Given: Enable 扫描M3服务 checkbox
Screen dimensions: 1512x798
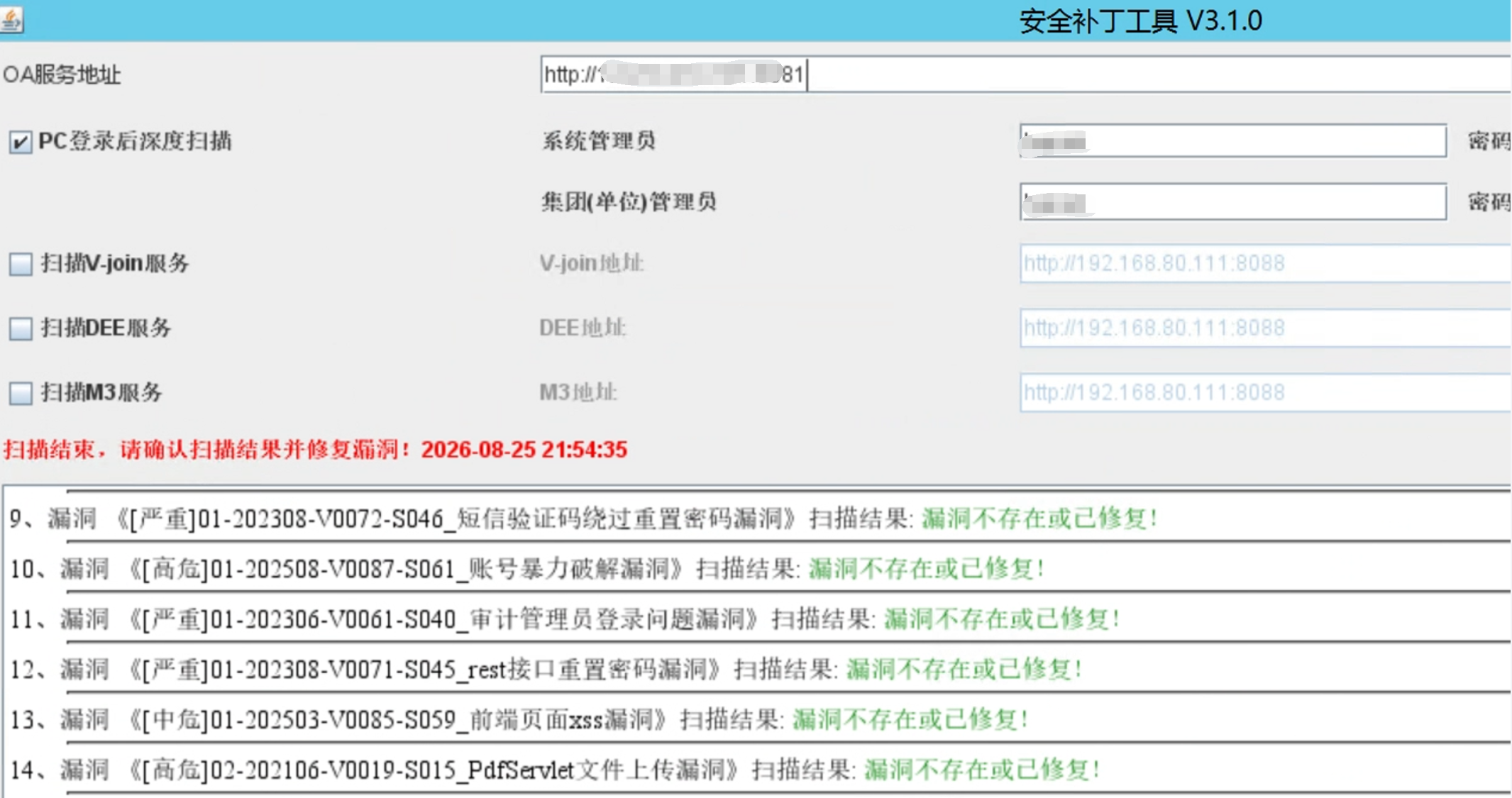Looking at the screenshot, I should 21,393.
